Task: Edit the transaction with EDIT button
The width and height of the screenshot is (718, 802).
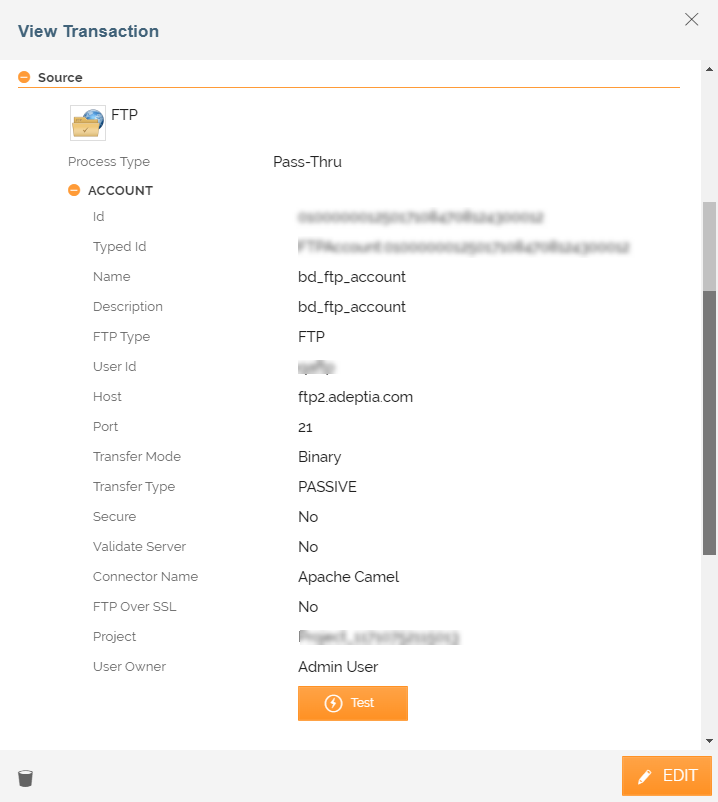Action: pyautogui.click(x=667, y=776)
